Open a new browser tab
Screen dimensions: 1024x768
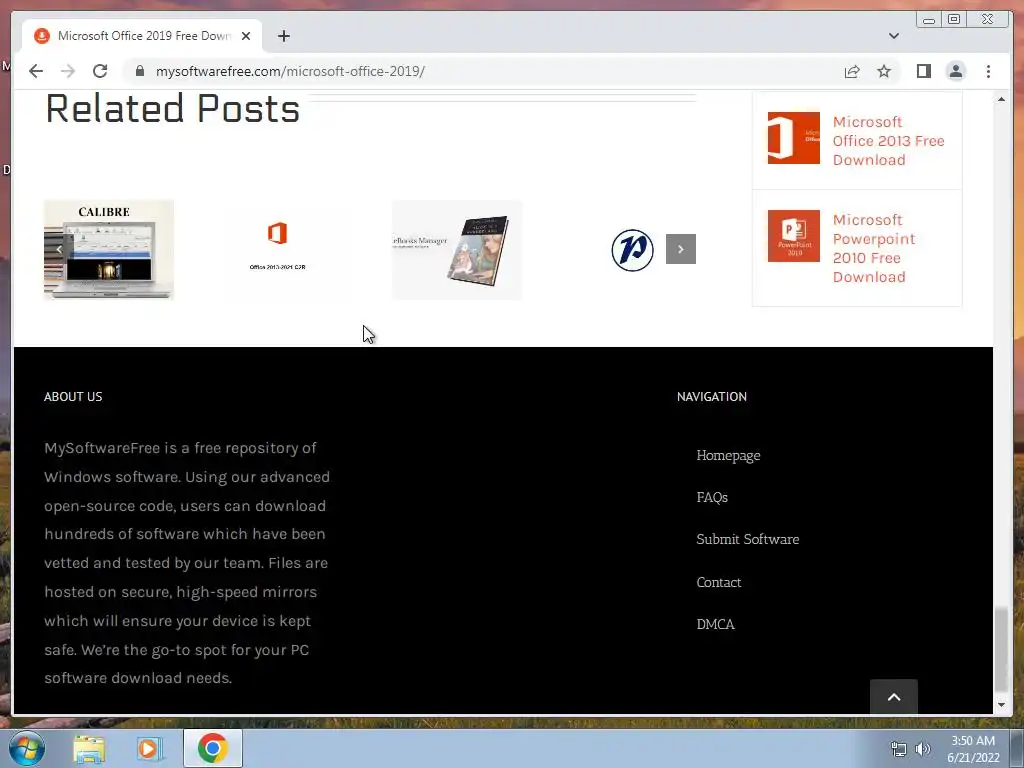point(283,36)
